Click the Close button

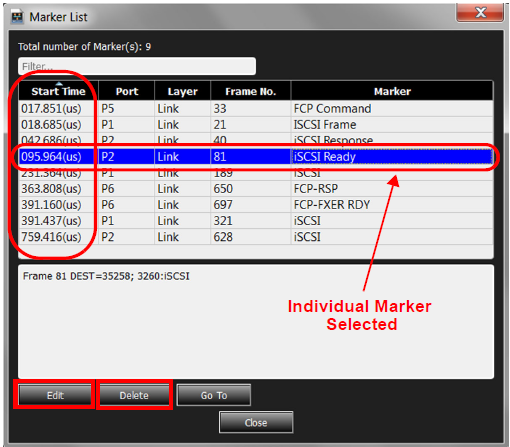click(x=256, y=422)
